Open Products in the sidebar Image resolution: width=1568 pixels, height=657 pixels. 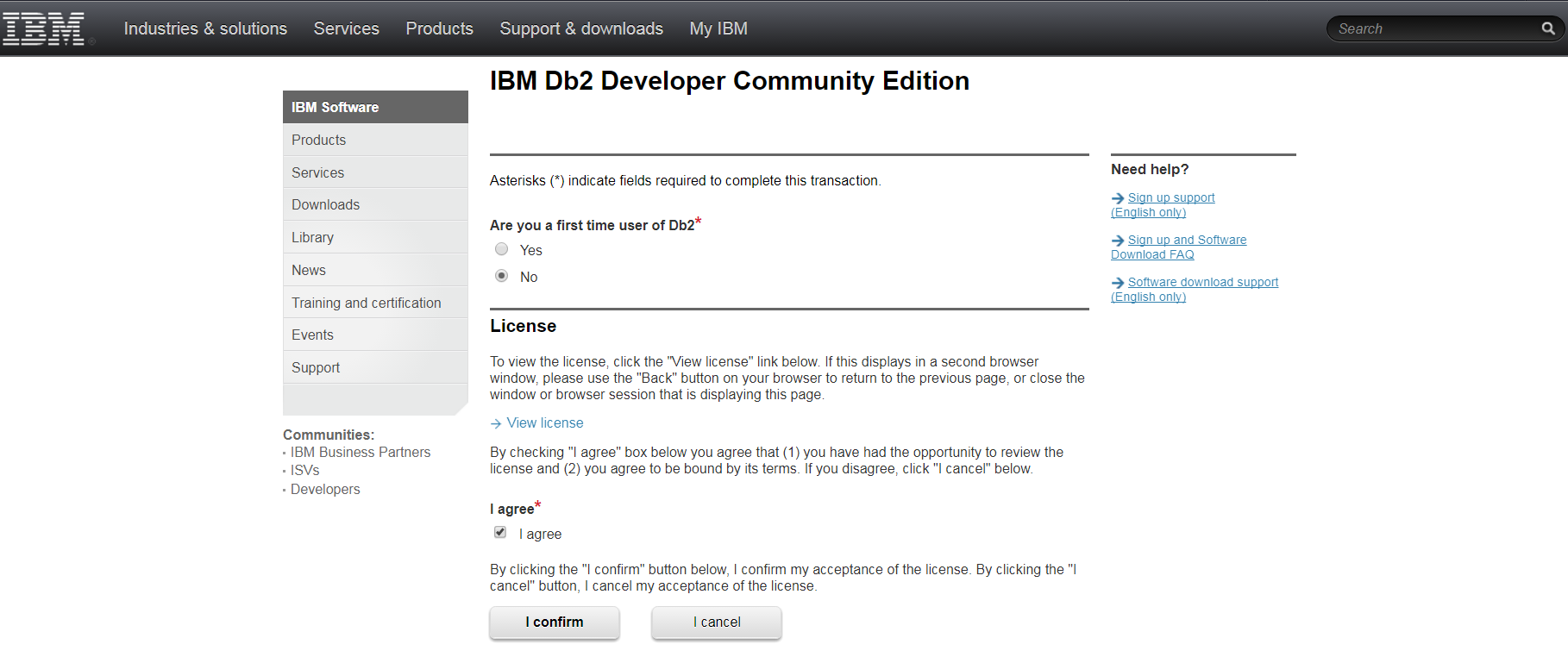(375, 140)
